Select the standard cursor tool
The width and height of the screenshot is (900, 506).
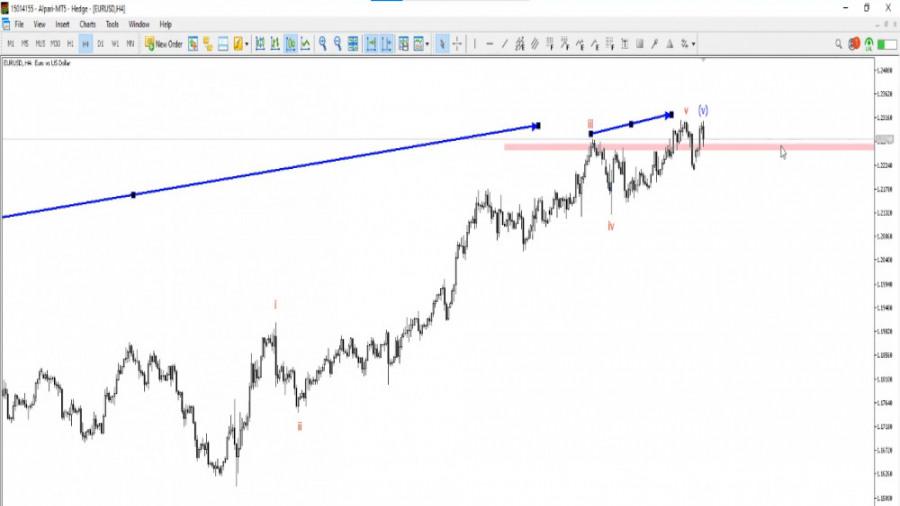pos(442,44)
